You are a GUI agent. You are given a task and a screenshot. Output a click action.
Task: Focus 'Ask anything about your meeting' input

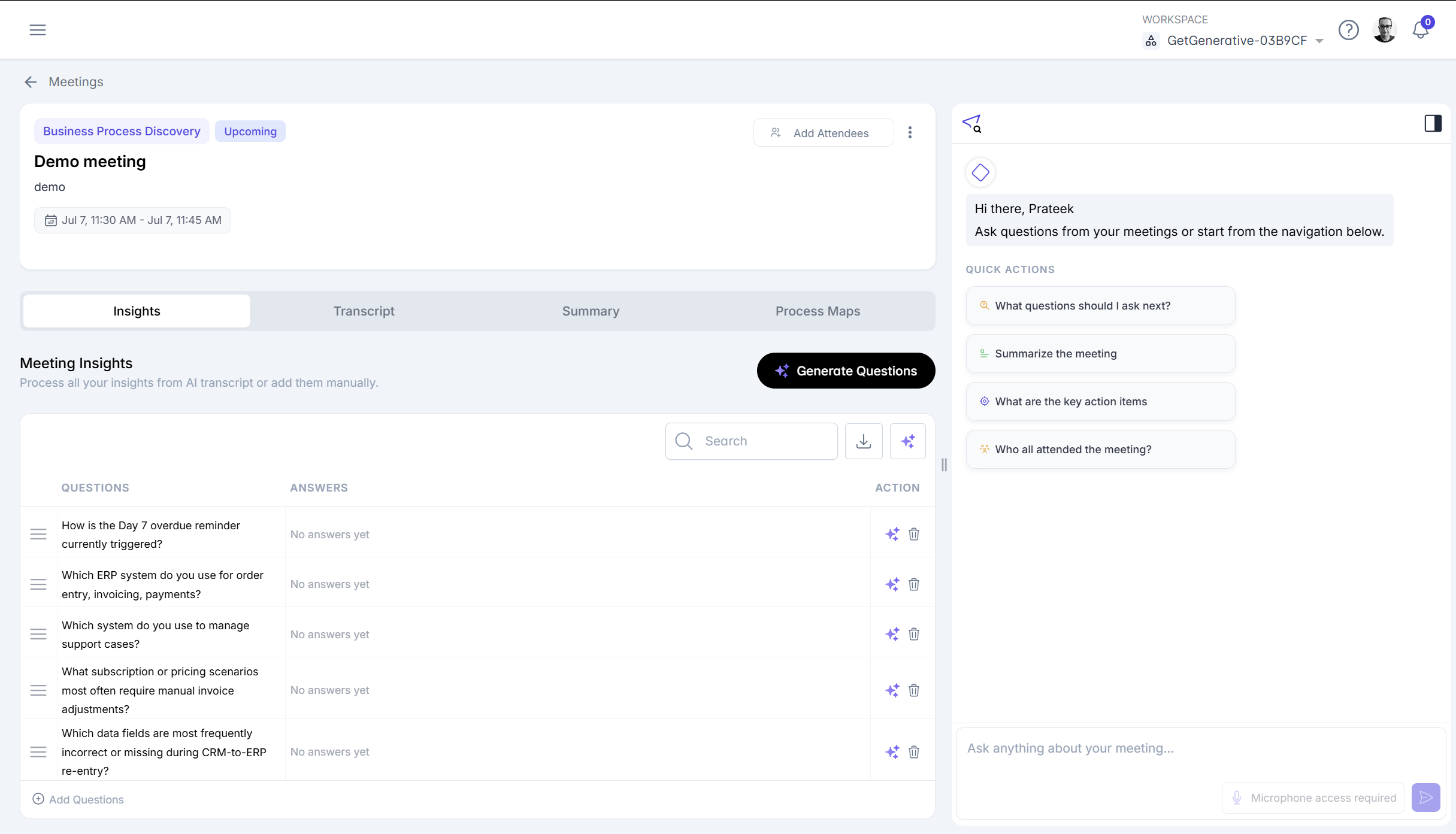[1201, 749]
